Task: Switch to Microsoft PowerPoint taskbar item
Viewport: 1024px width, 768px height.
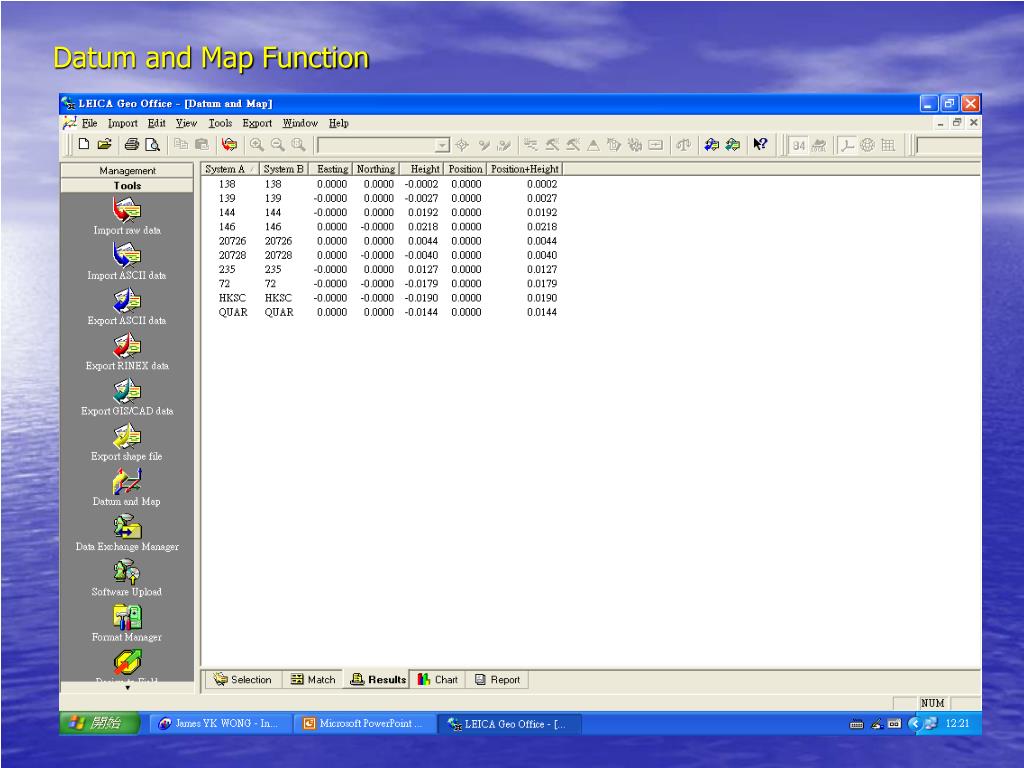Action: (364, 724)
